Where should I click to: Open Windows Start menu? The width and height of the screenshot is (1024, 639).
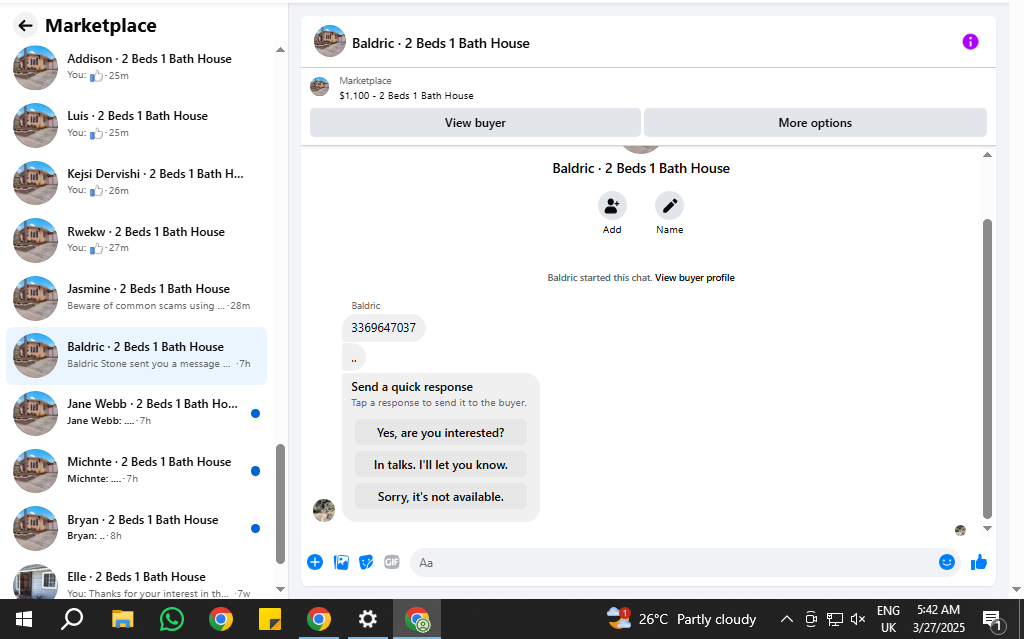pyautogui.click(x=24, y=619)
